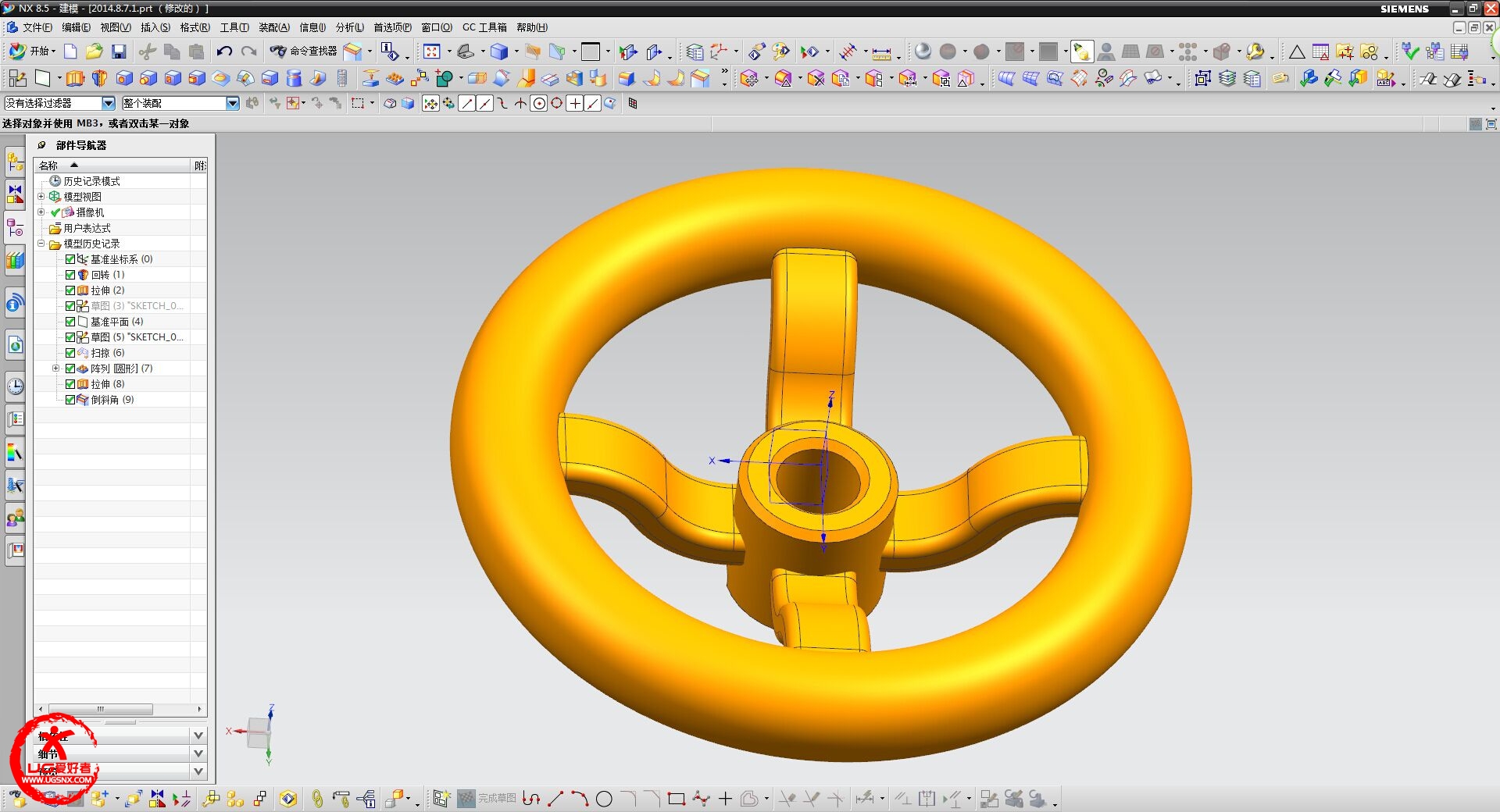1500x812 pixels.
Task: Open the 首选项(P) menu
Action: click(x=392, y=27)
